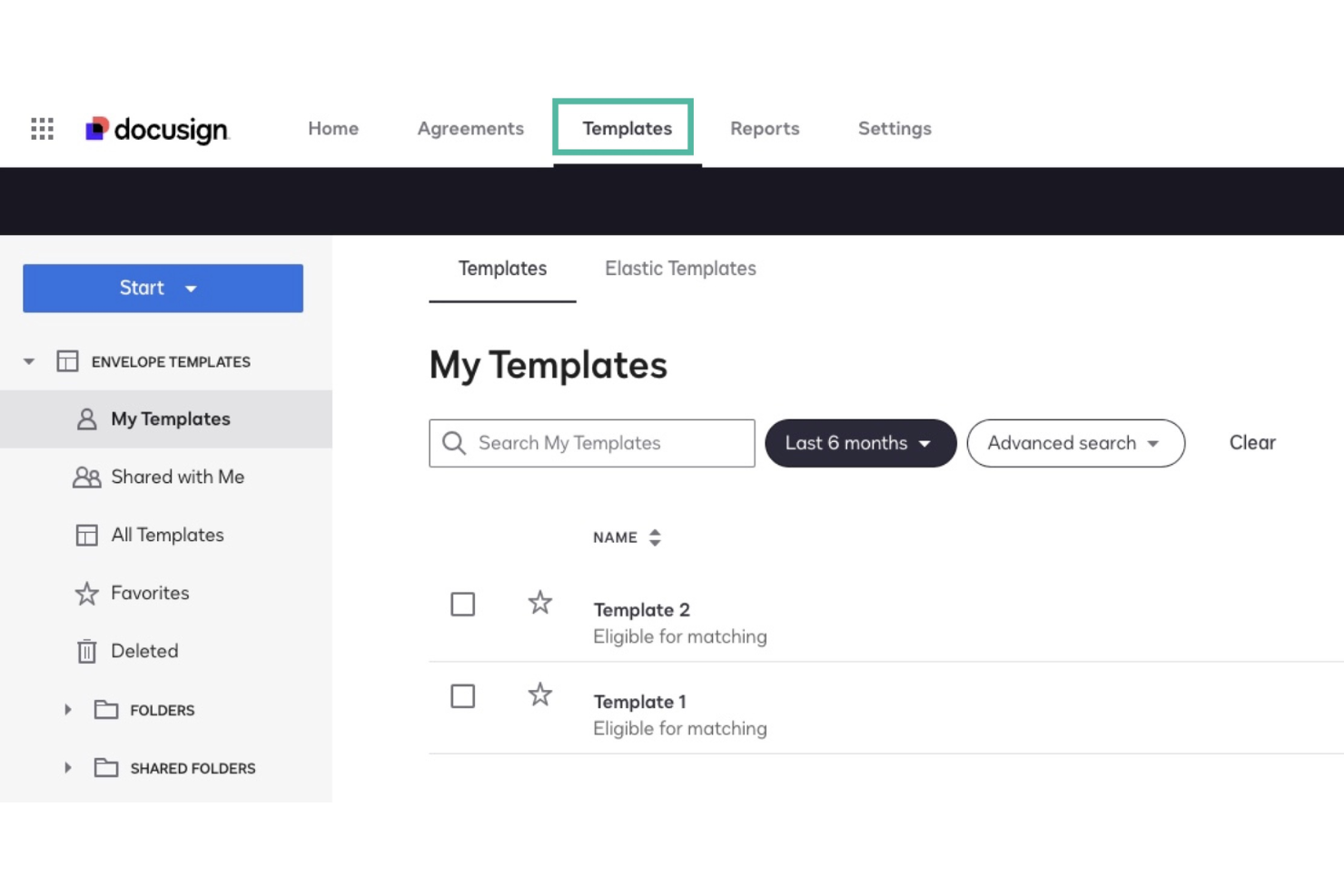
Task: Collapse the Envelope Templates section
Action: (x=29, y=361)
